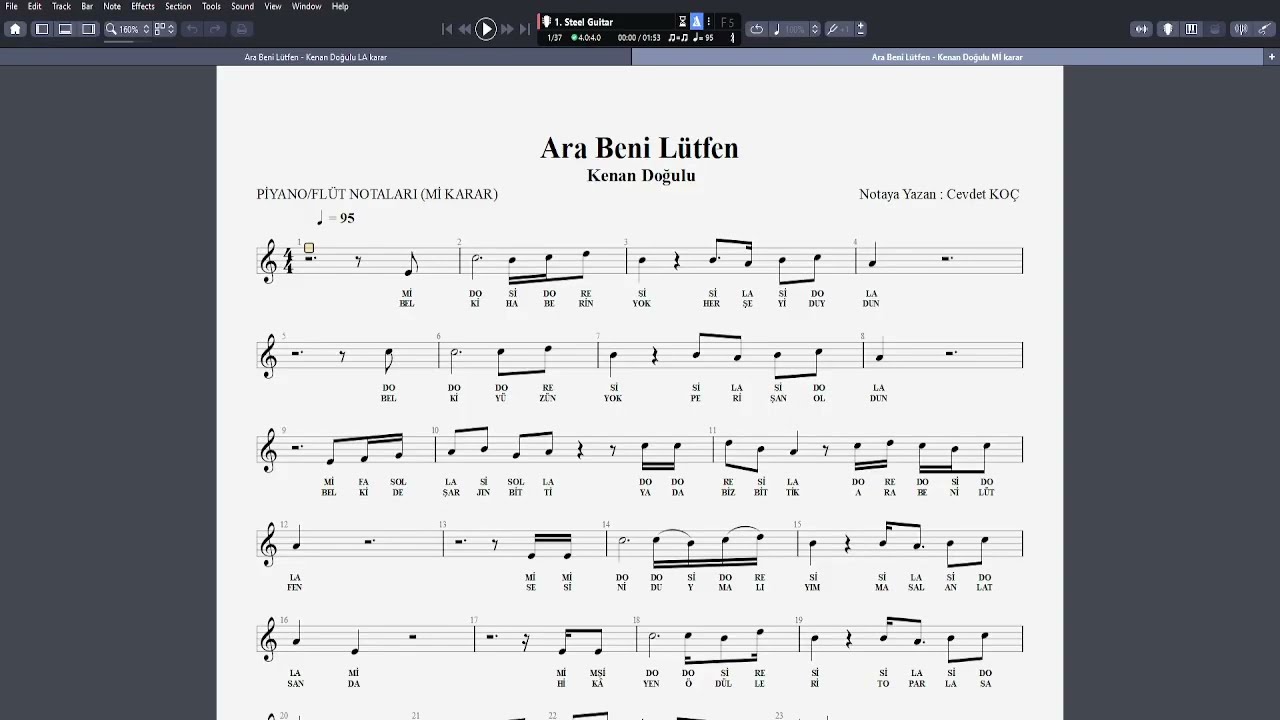Click the 1. Steel Guitar track name

(584, 22)
